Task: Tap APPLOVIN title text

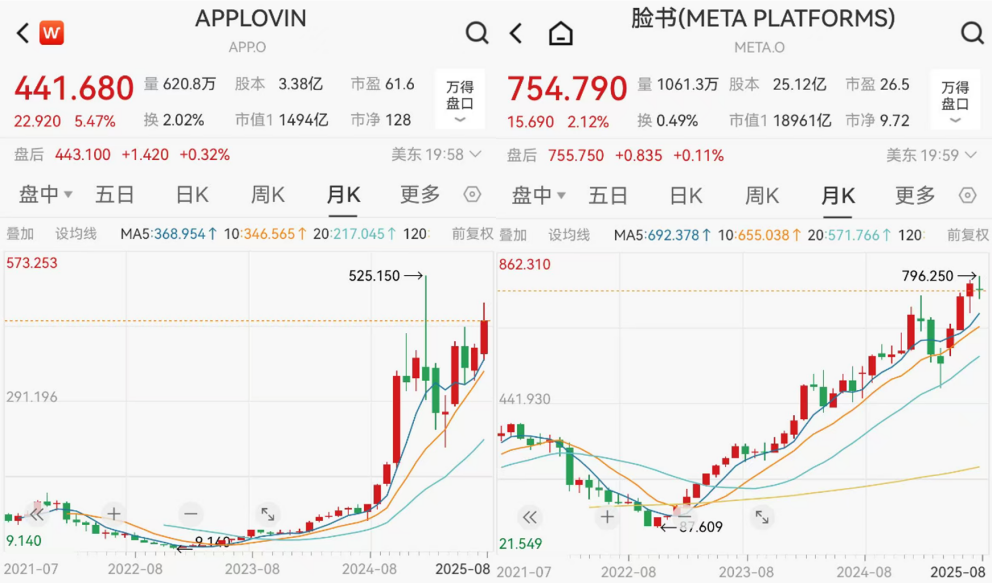Action: point(251,18)
